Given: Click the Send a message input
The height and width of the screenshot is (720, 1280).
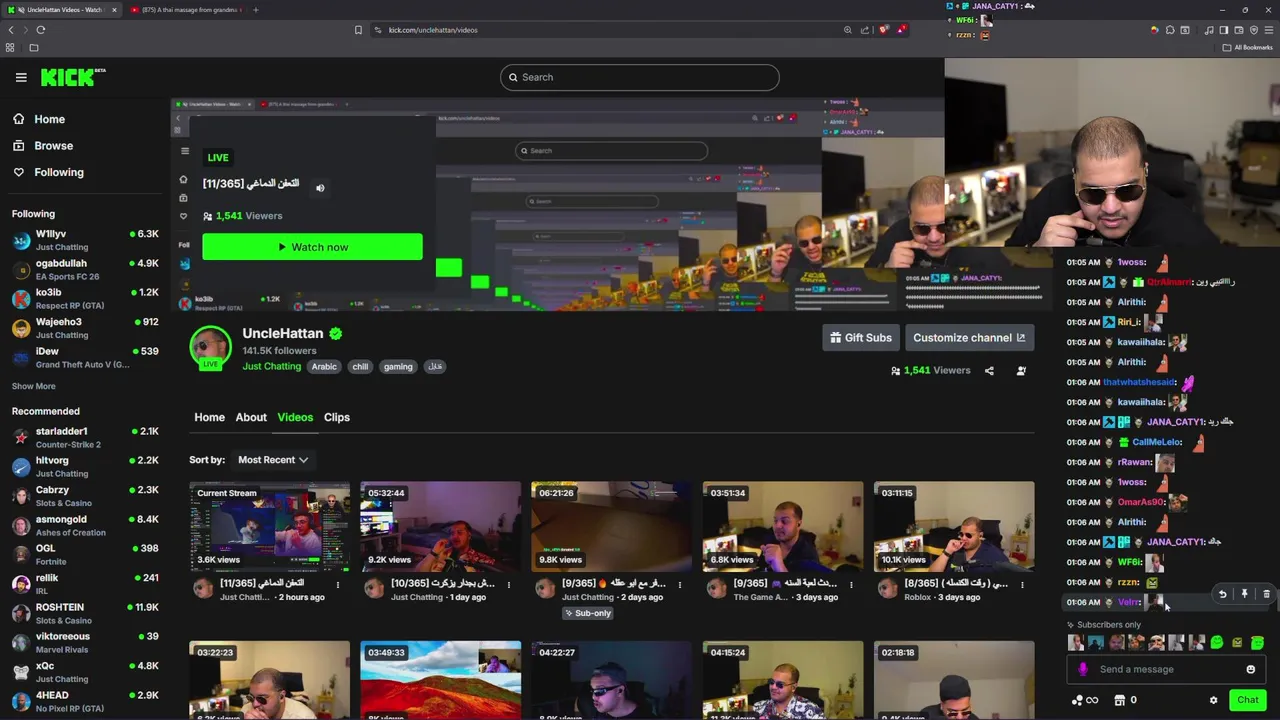Looking at the screenshot, I should pos(1165,670).
